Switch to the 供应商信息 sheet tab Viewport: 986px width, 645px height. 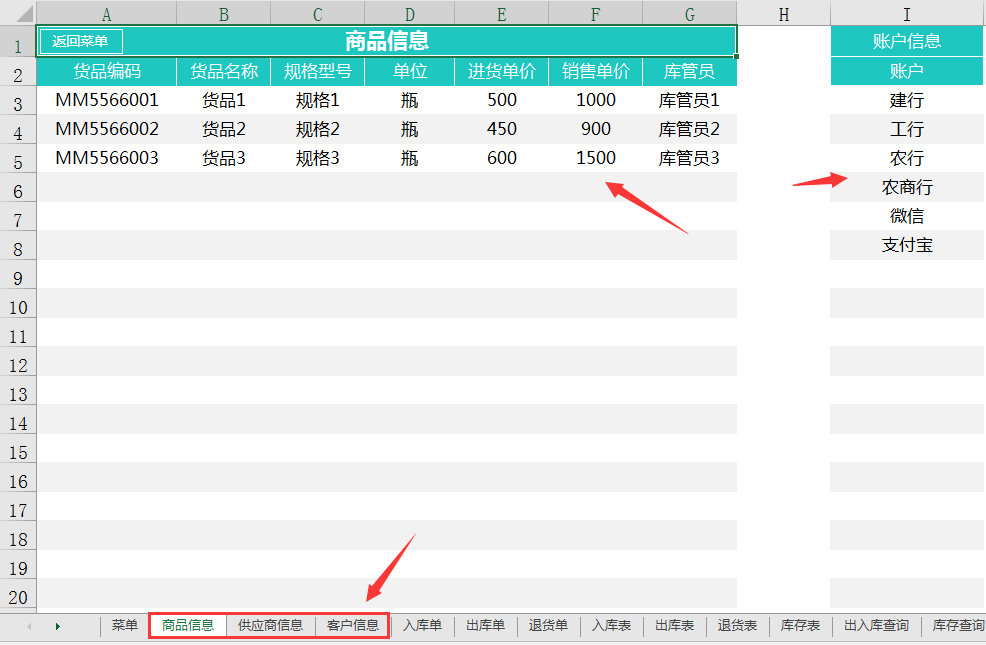coord(270,626)
